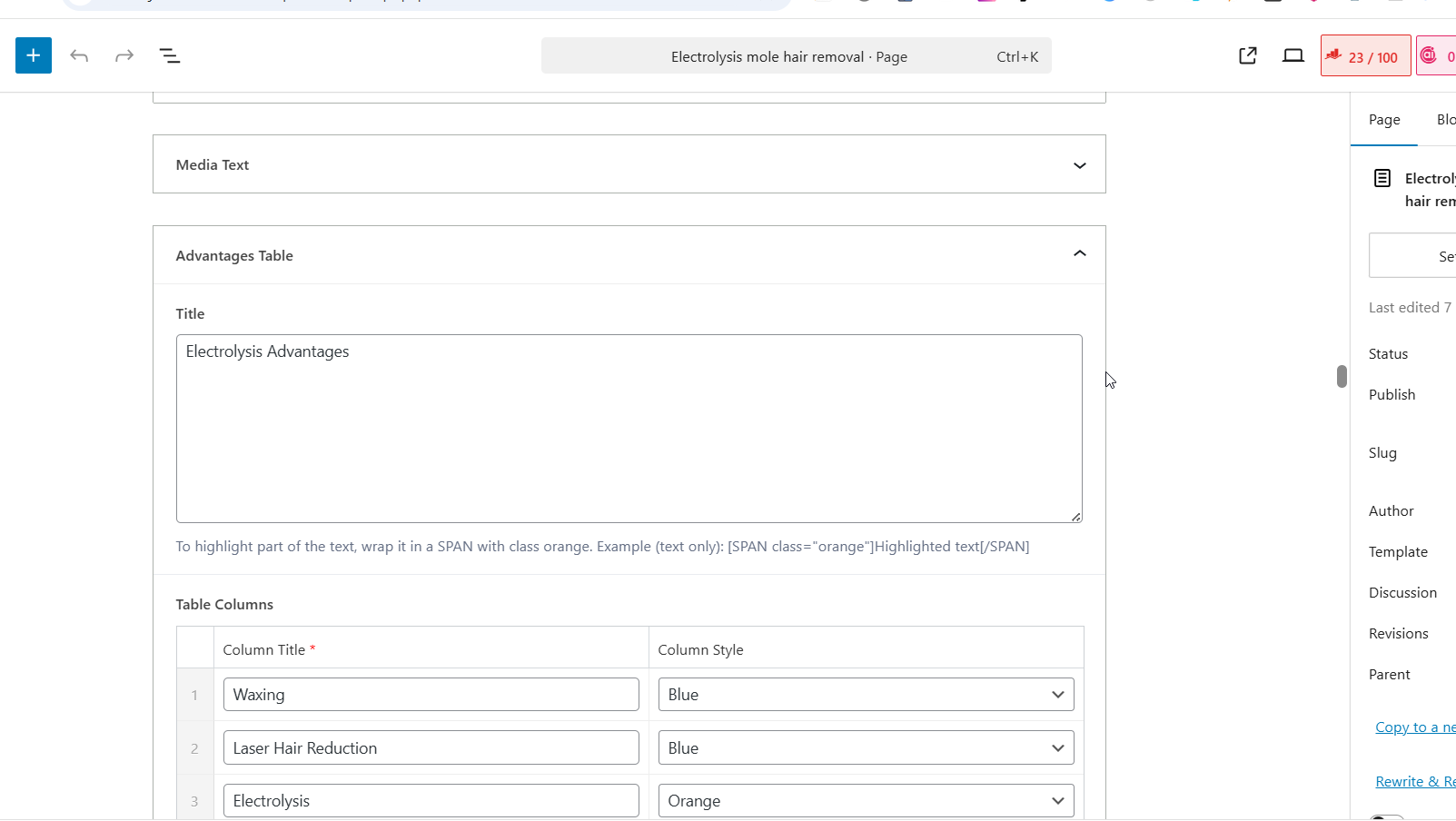Image resolution: width=1456 pixels, height=821 pixels.
Task: Open Column Style dropdown for Waxing
Action: (866, 695)
